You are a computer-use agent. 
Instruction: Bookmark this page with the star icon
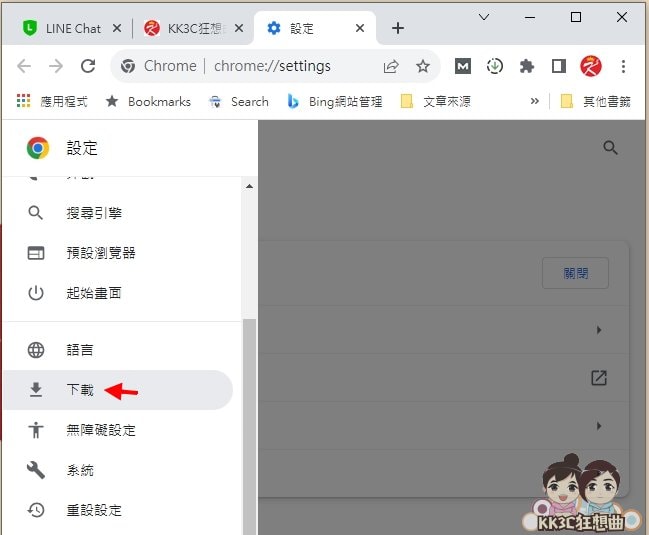click(423, 66)
